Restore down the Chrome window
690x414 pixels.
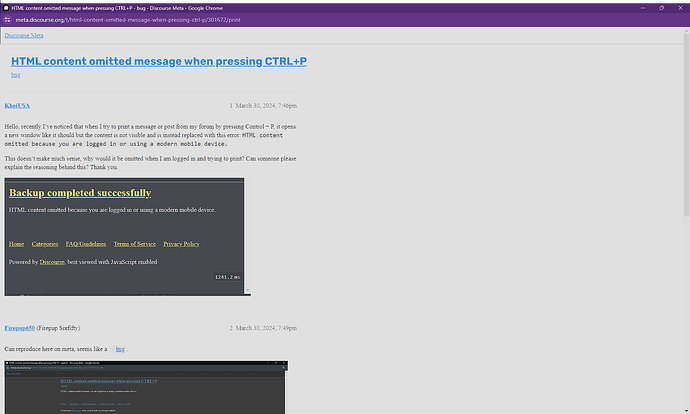(661, 8)
